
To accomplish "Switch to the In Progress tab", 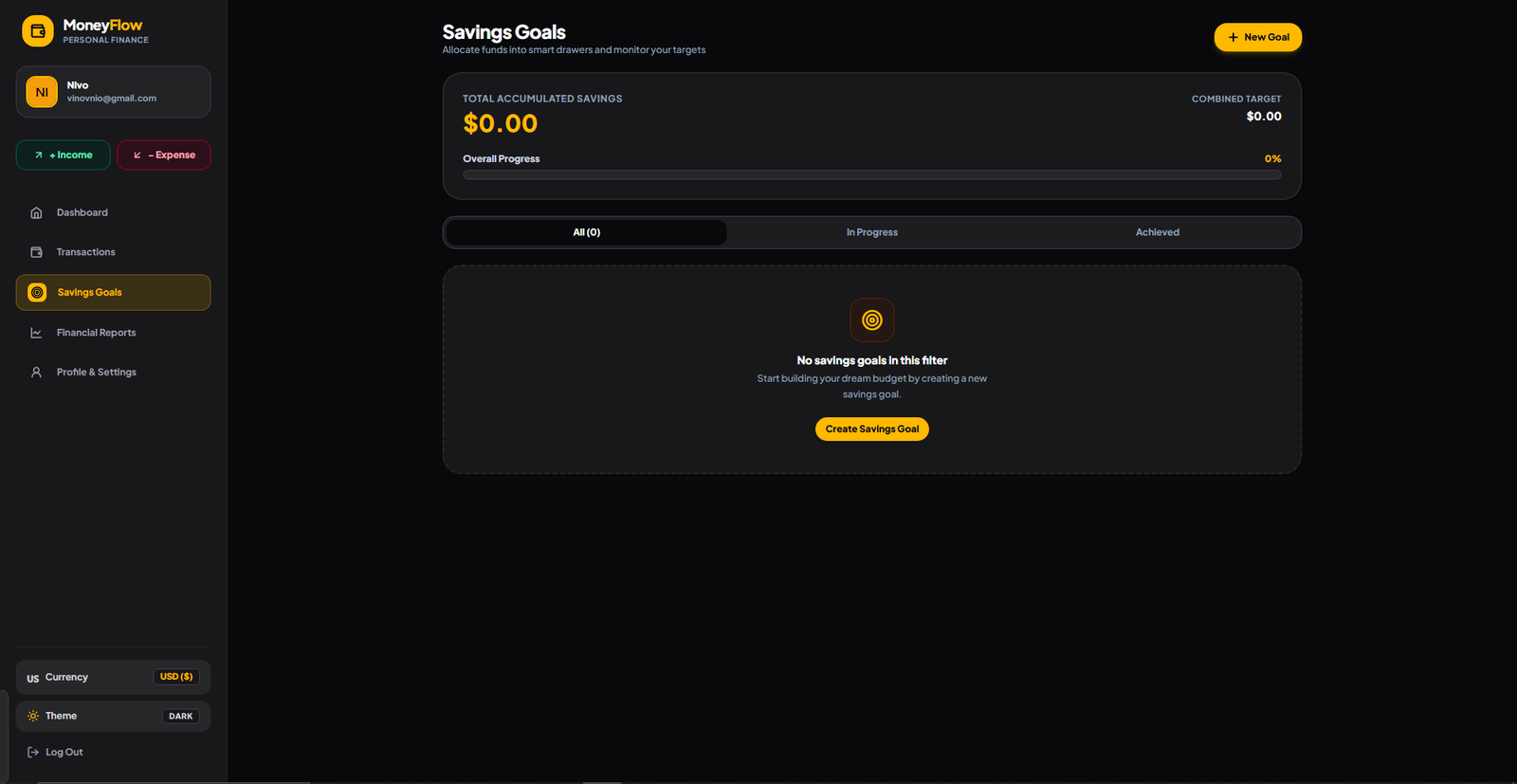I will pyautogui.click(x=872, y=232).
